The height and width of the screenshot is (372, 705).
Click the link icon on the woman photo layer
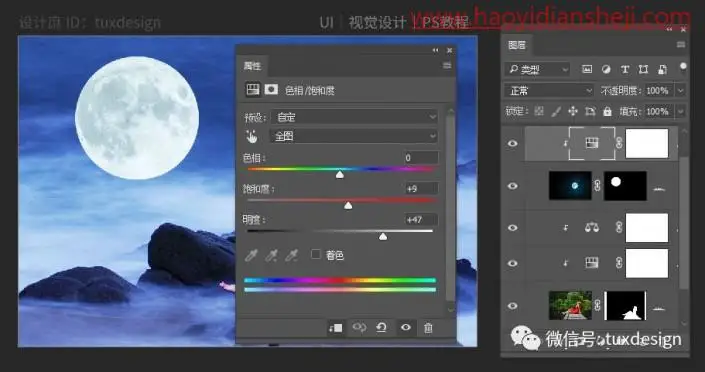coord(598,305)
